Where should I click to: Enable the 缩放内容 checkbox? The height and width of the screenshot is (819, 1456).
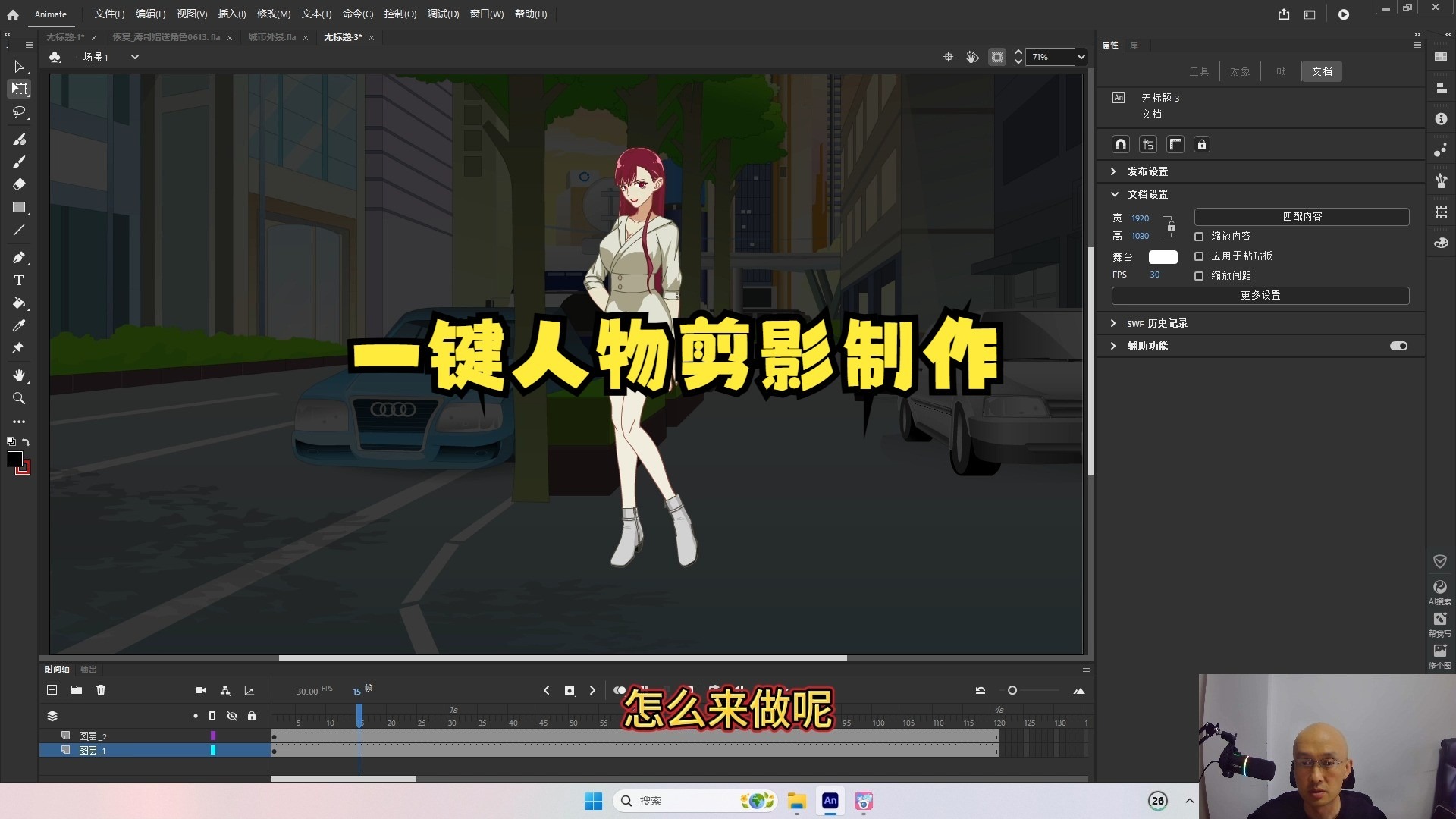[x=1198, y=237]
